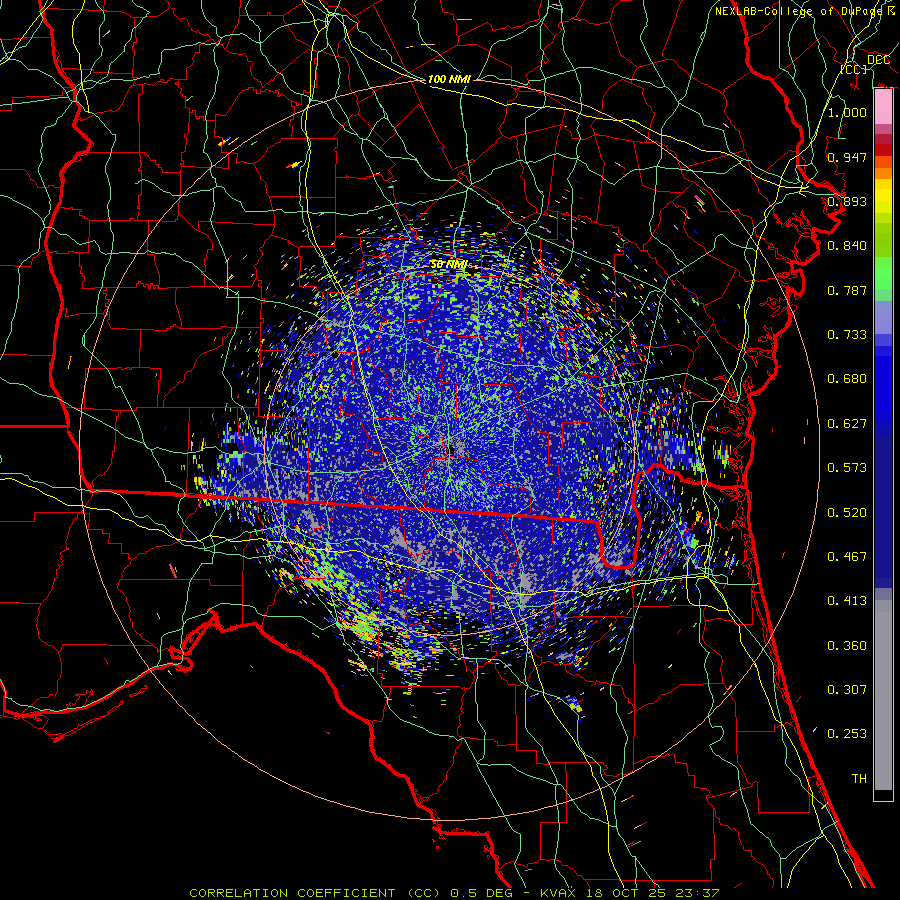Click the 0.787 legend value
900x900 pixels.
pos(847,290)
